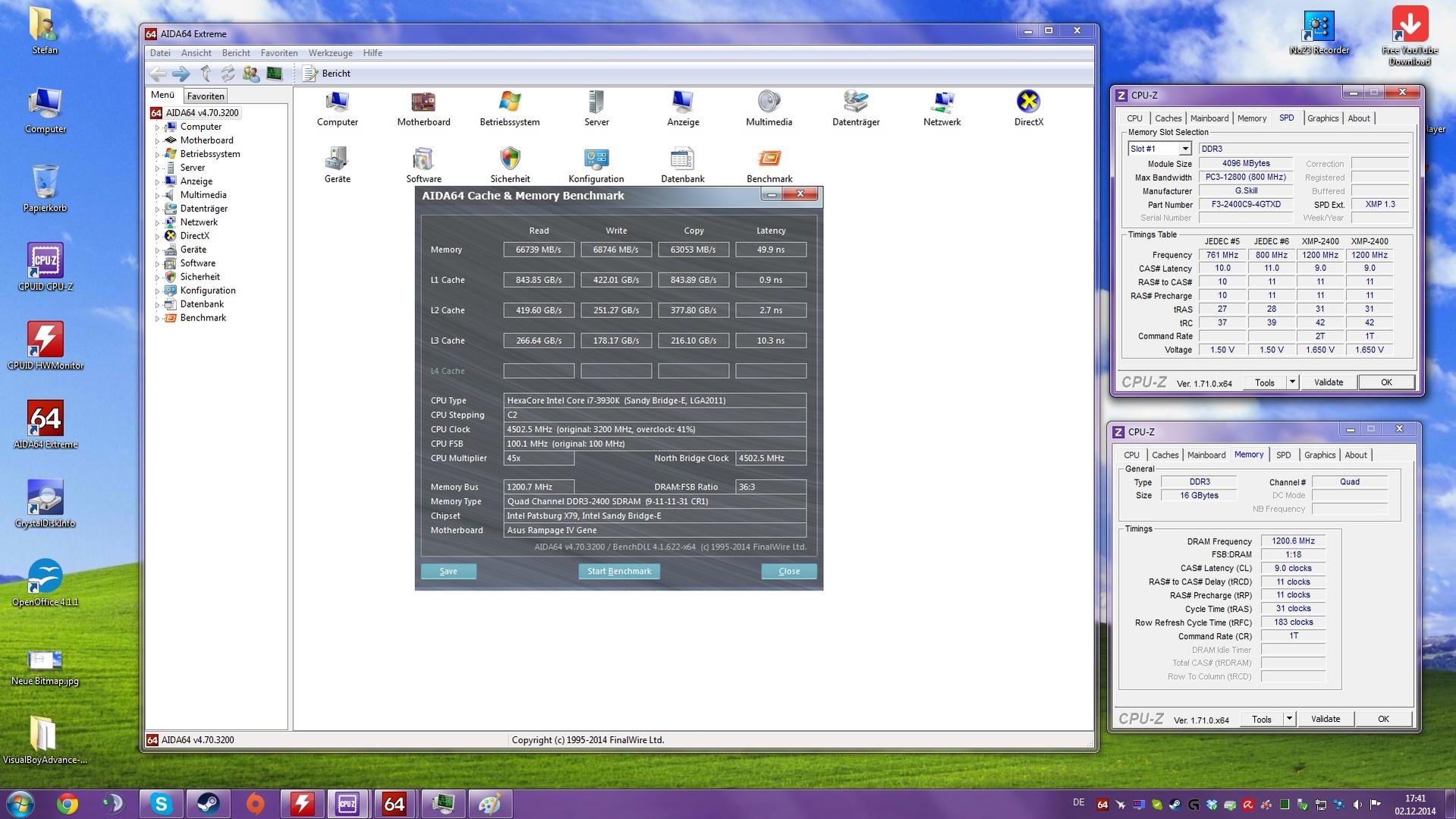Open Skype from the taskbar
The image size is (1456, 819).
pyautogui.click(x=161, y=804)
